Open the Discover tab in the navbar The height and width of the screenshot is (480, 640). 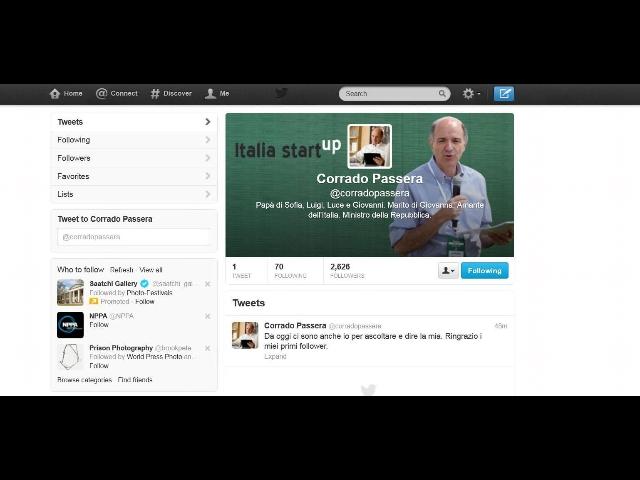(171, 93)
